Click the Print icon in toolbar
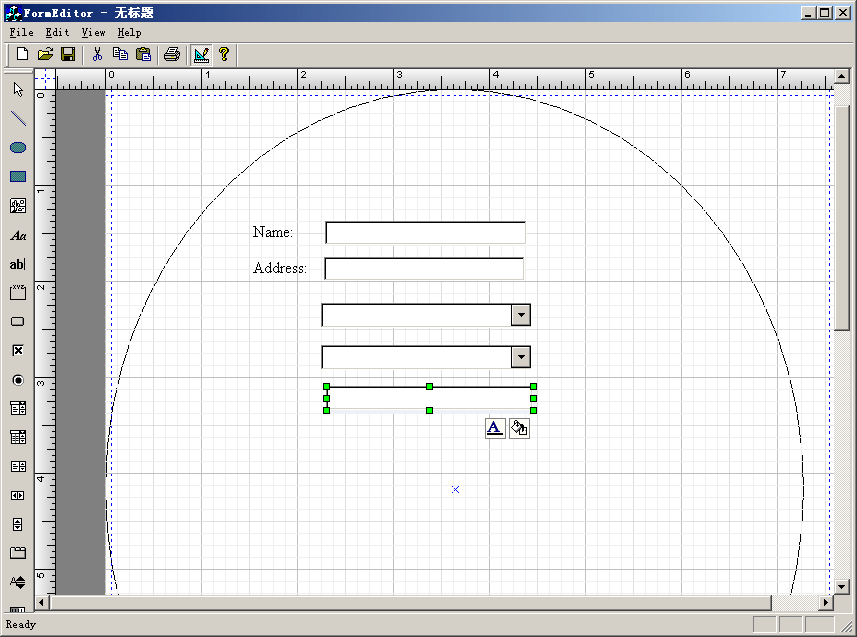The width and height of the screenshot is (857, 637). coord(171,54)
